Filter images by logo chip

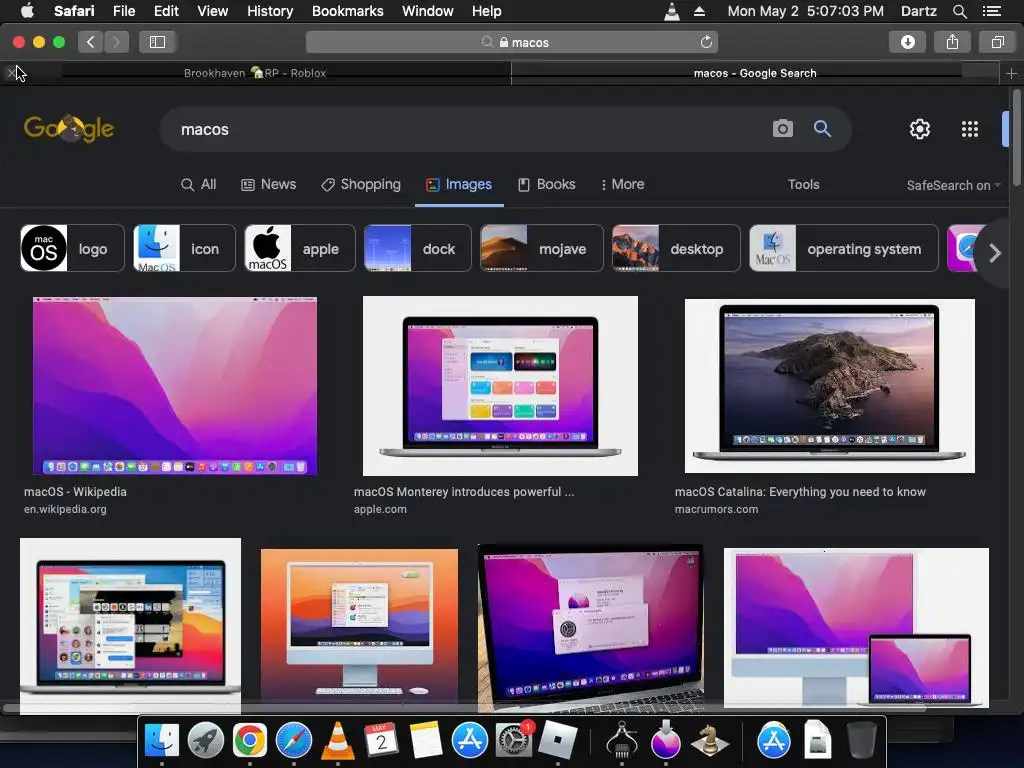tap(72, 248)
